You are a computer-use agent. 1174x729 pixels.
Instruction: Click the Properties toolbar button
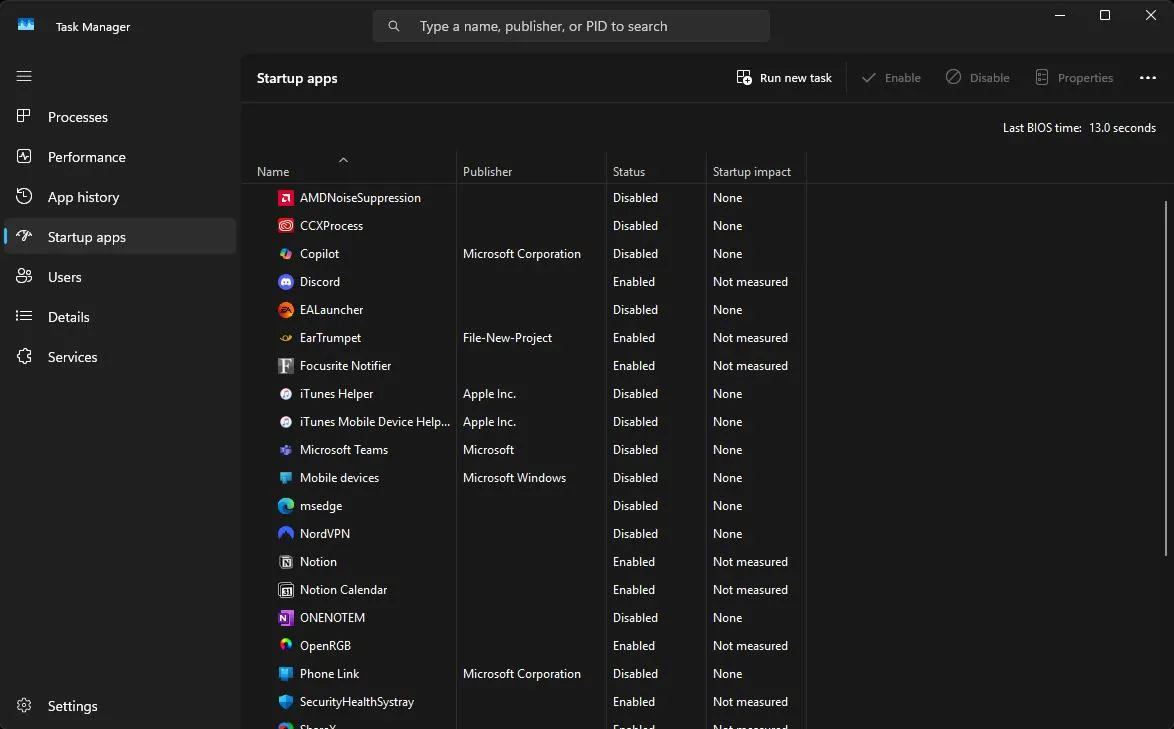pos(1074,78)
